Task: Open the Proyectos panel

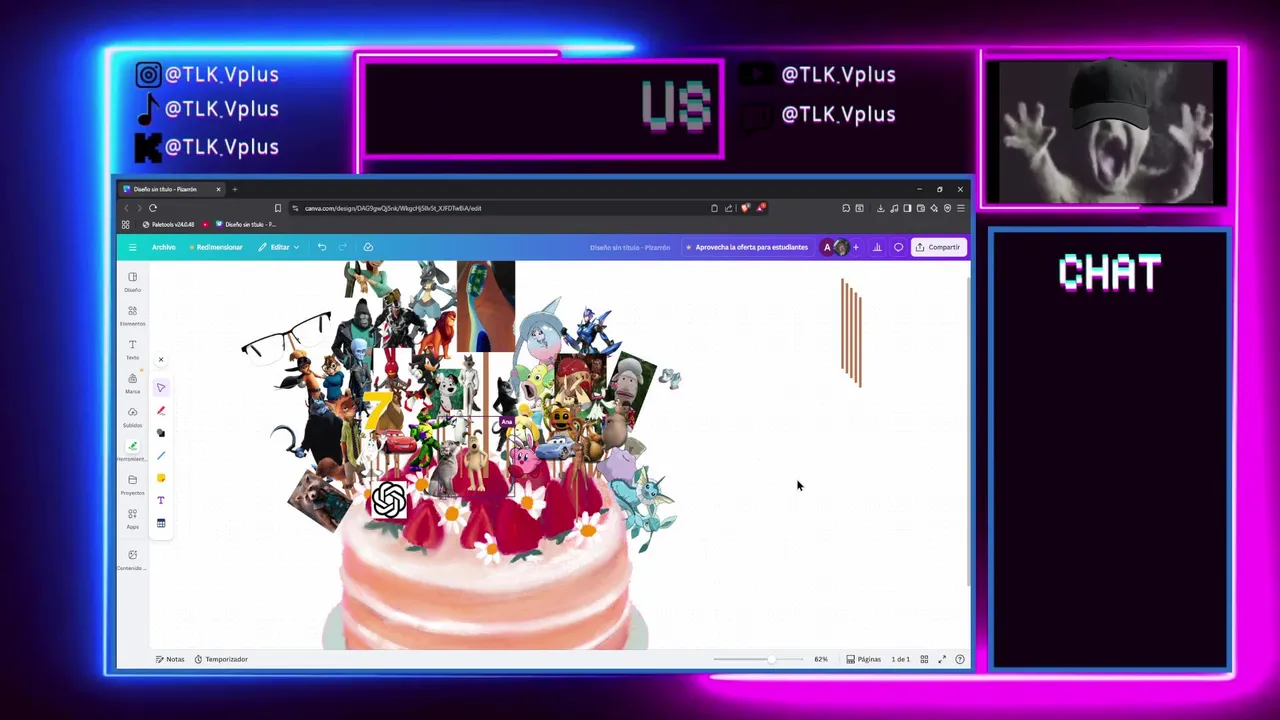Action: [132, 484]
